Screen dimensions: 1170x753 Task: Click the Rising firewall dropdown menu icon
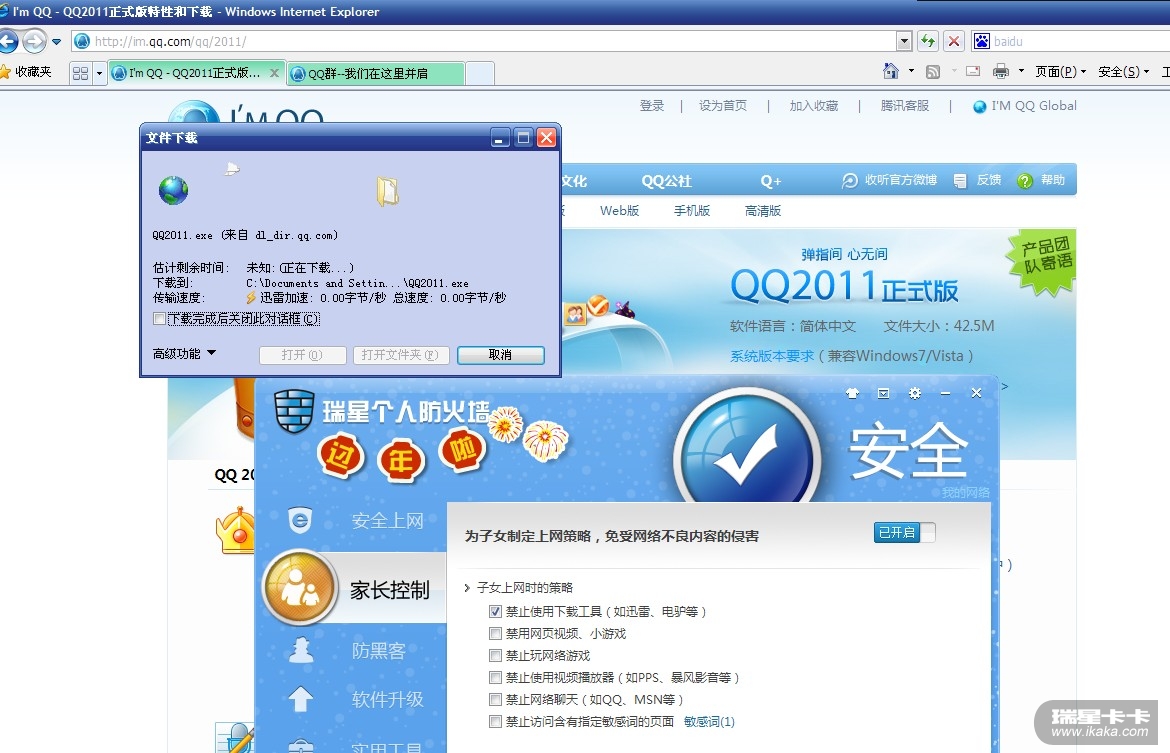click(883, 393)
